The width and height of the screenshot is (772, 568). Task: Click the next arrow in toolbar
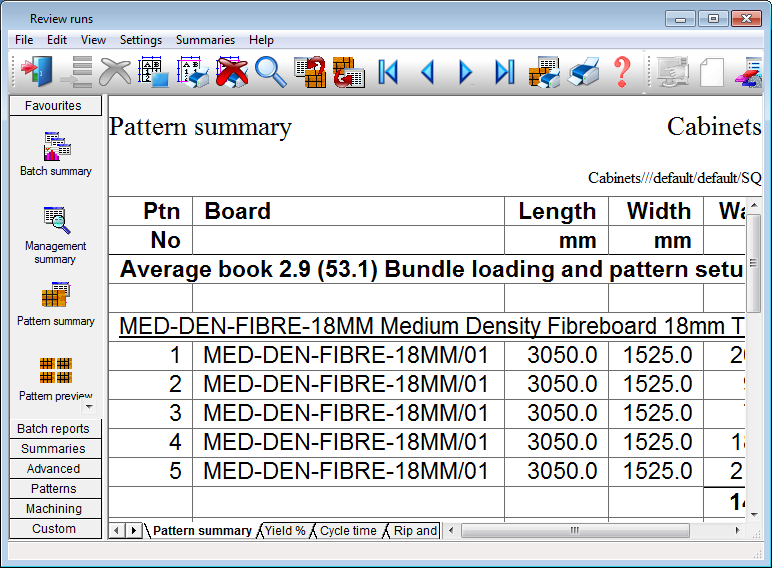[x=465, y=71]
